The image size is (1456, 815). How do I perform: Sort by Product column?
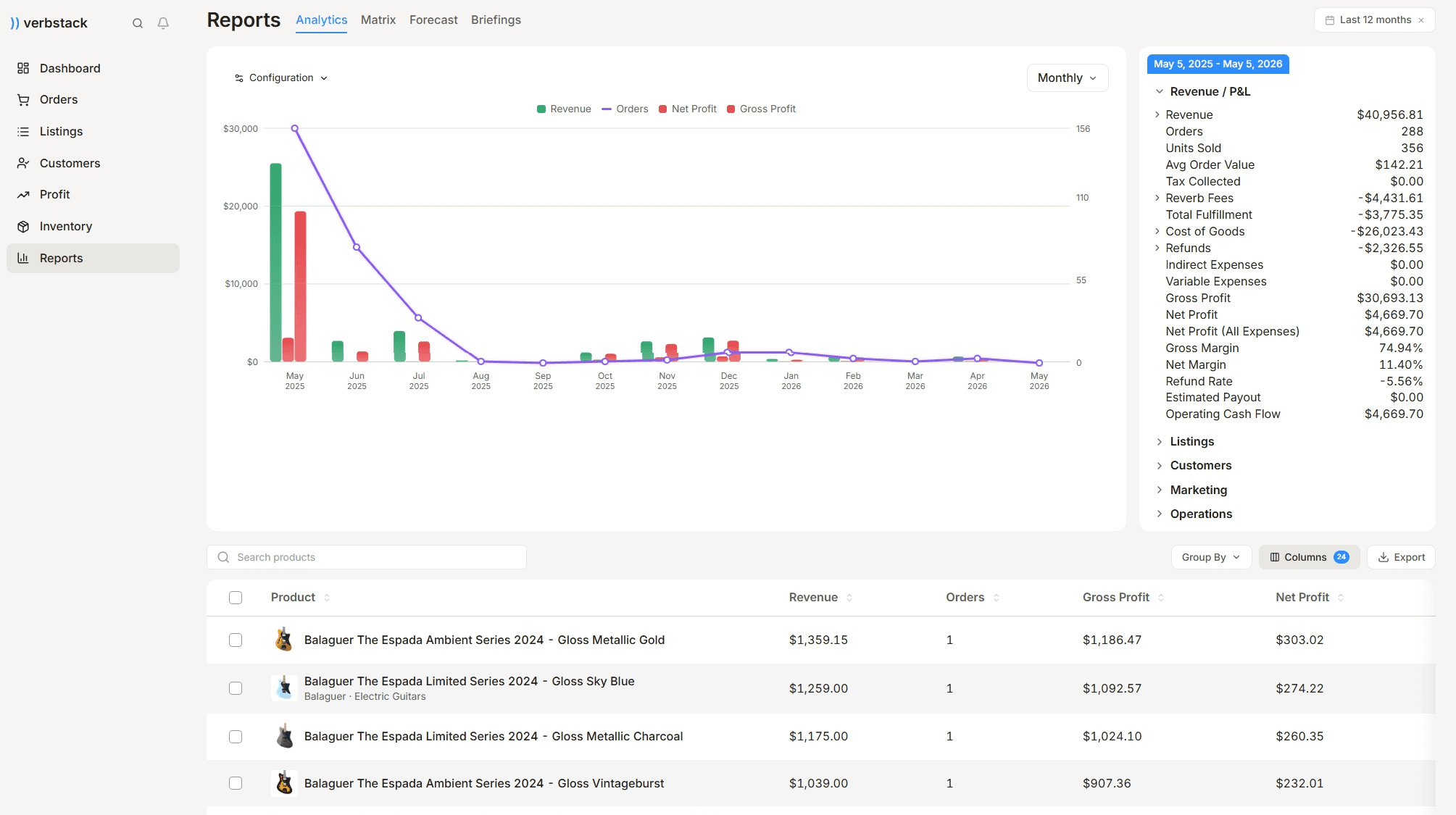point(300,598)
